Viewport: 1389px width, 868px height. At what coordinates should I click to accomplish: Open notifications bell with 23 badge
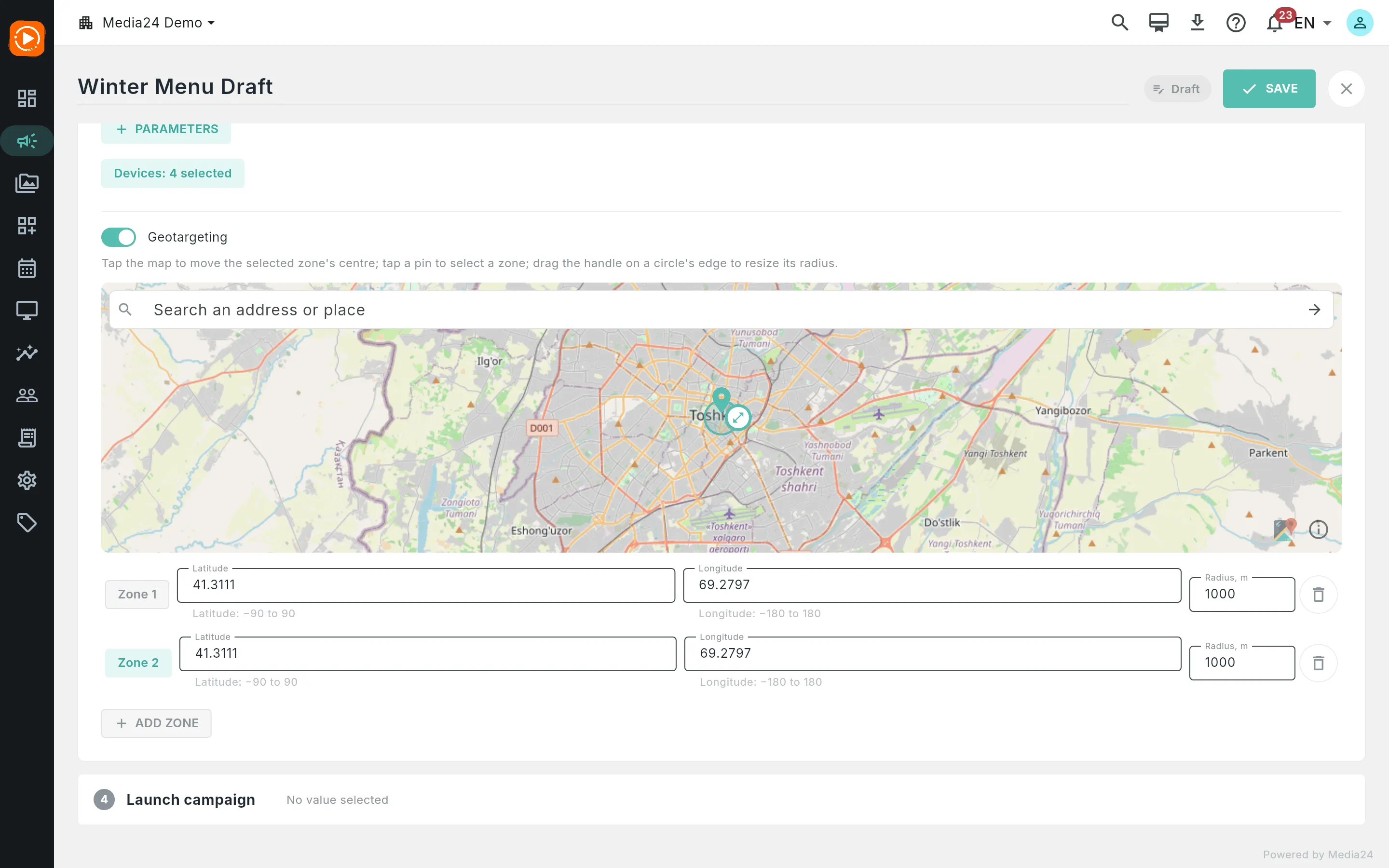click(1275, 23)
